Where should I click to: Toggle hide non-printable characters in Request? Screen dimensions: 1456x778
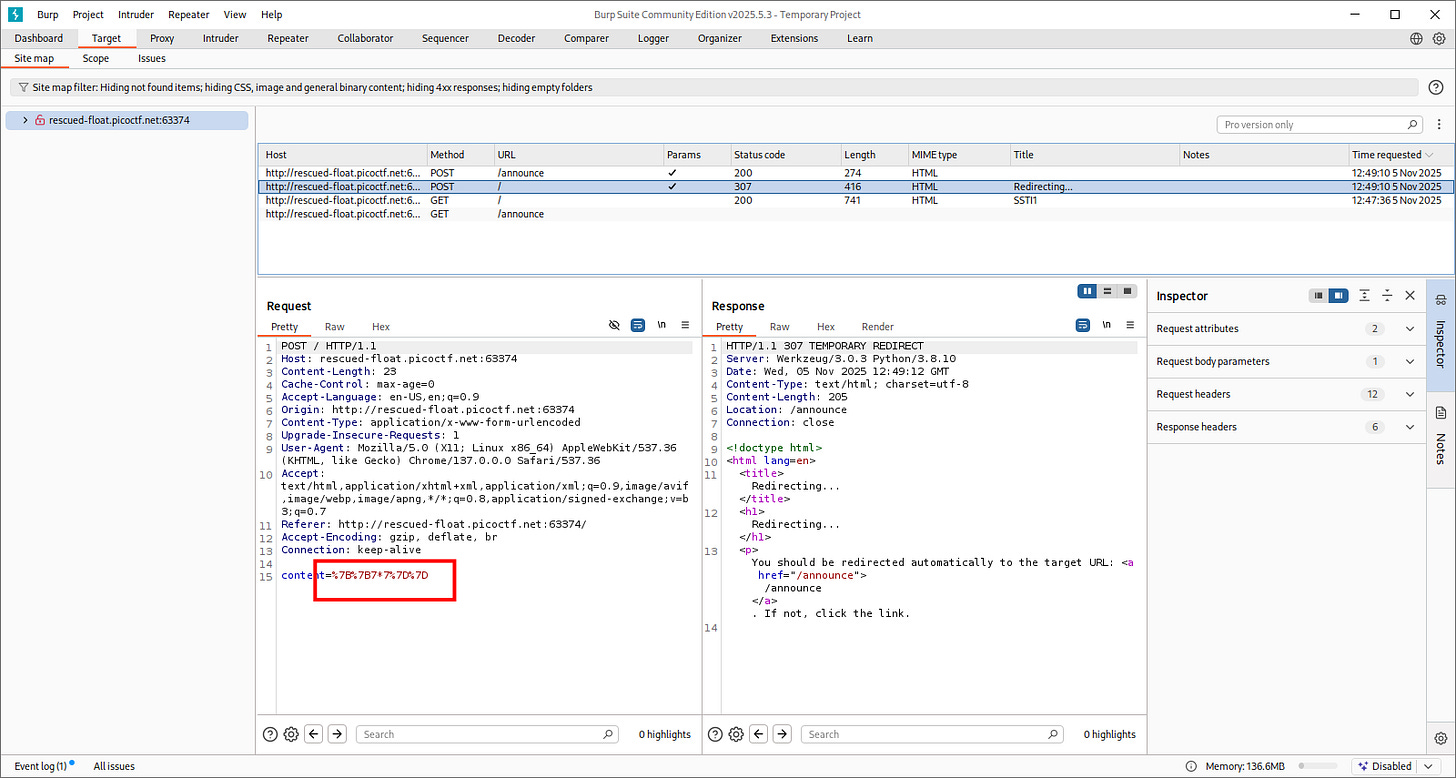click(x=615, y=326)
